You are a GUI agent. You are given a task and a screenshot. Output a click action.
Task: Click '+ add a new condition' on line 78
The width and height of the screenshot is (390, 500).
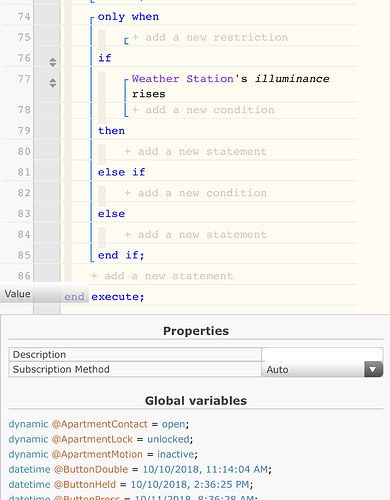point(203,110)
